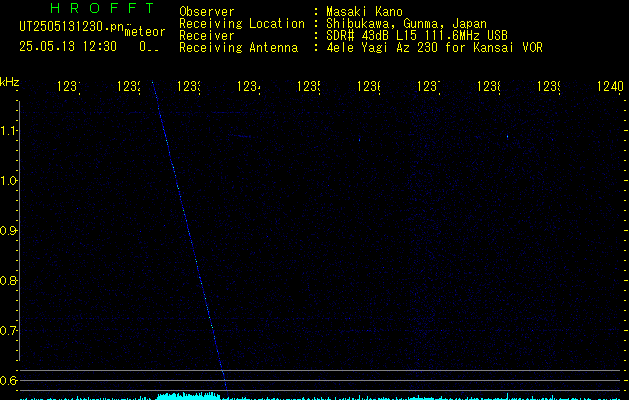Image resolution: width=629 pixels, height=400 pixels.
Task: Select the text 4ele Yagi Az 230 for Kansai VOR
Action: (434, 48)
